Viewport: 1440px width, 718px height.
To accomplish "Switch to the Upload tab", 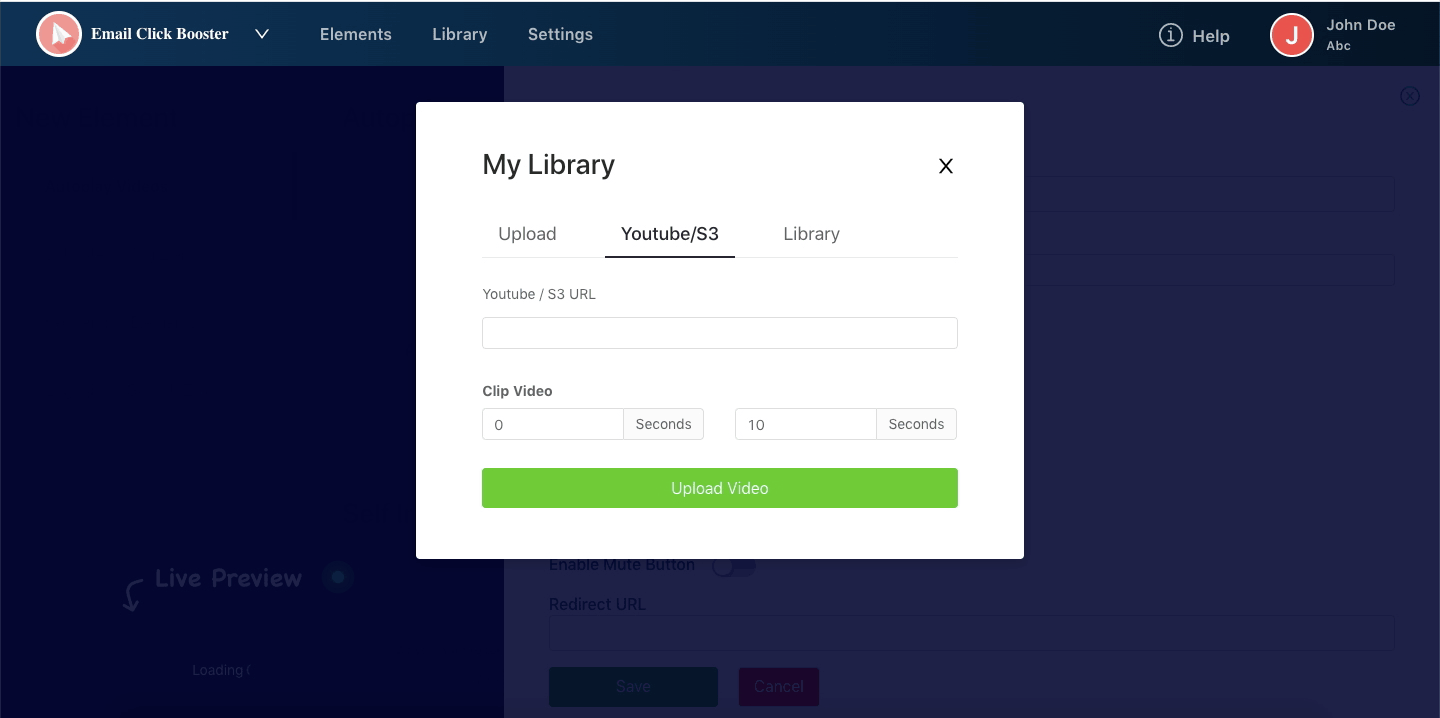I will pos(527,234).
